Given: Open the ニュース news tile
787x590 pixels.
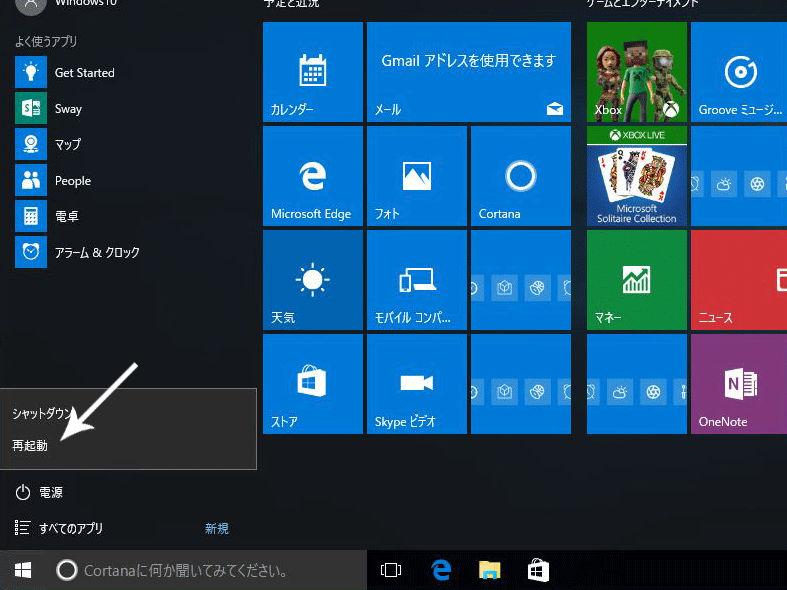Looking at the screenshot, I should coord(739,280).
